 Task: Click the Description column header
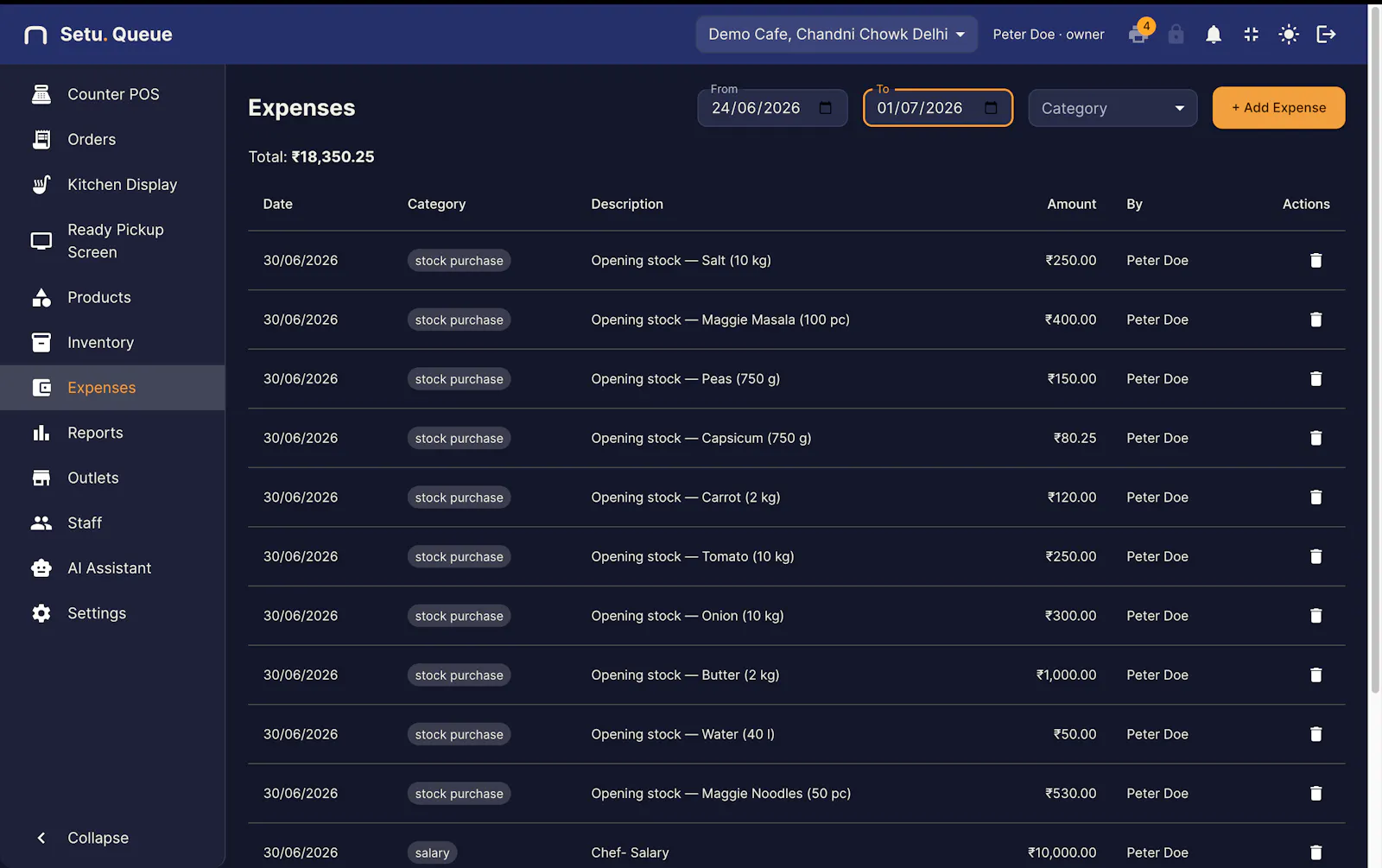tap(627, 204)
